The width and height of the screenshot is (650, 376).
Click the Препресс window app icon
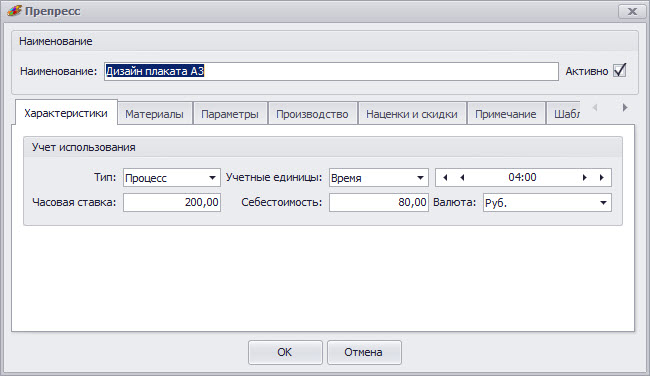pos(14,11)
